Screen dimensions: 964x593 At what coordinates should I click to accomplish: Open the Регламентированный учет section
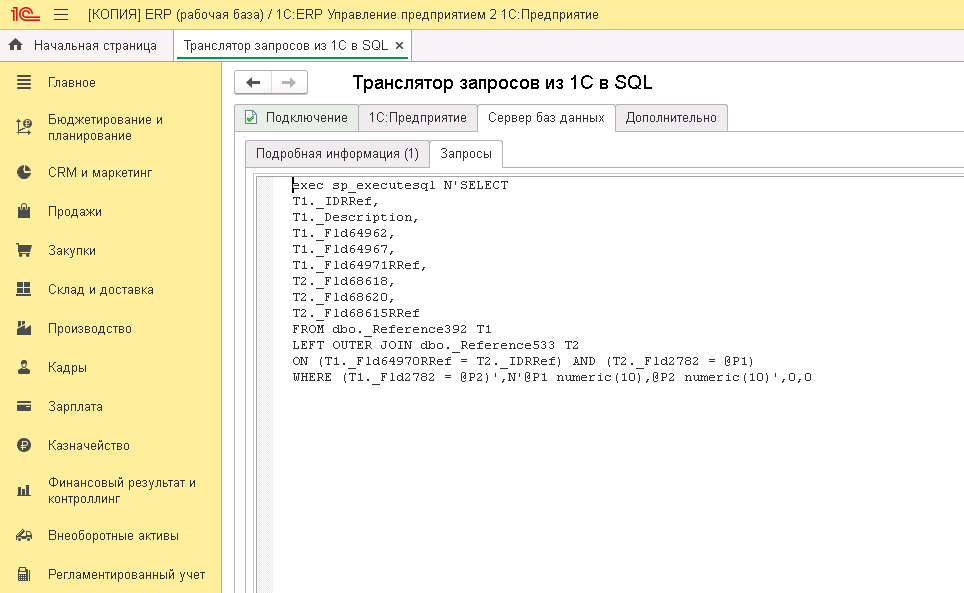coord(126,575)
